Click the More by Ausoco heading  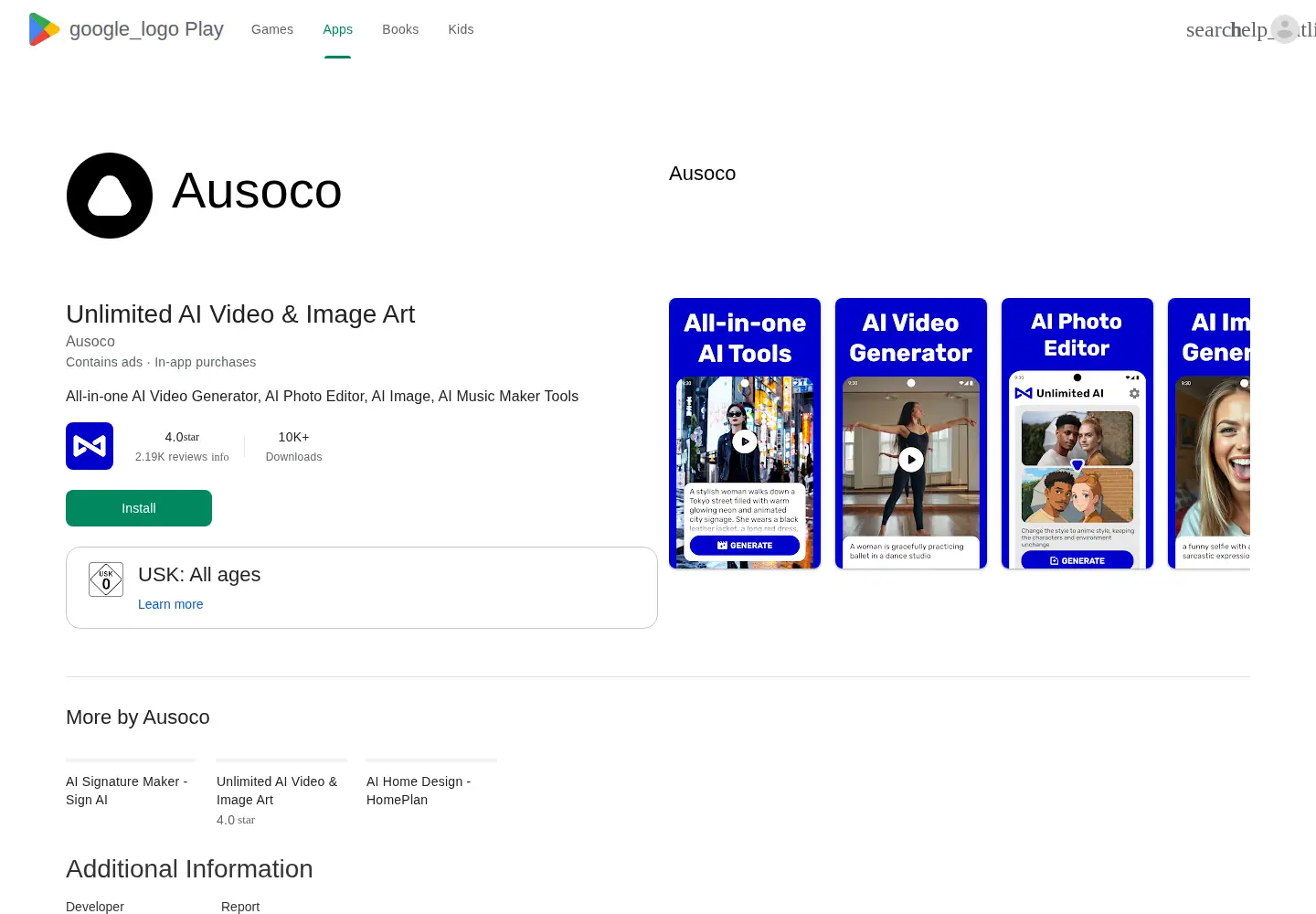tap(138, 717)
